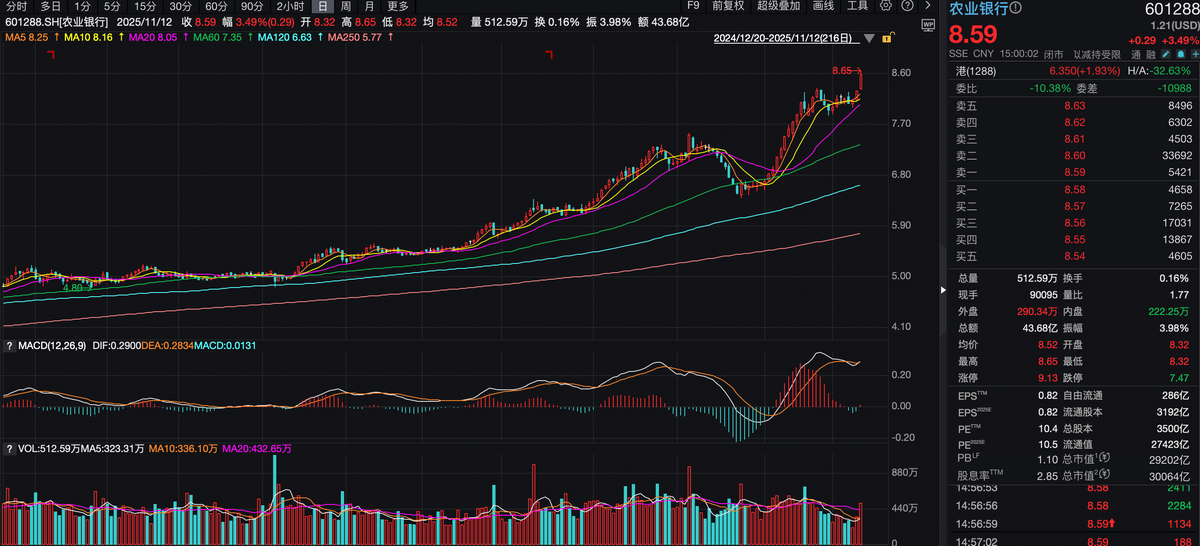Select the 分时 intraday tab
This screenshot has height=546, width=1200.
click(16, 6)
